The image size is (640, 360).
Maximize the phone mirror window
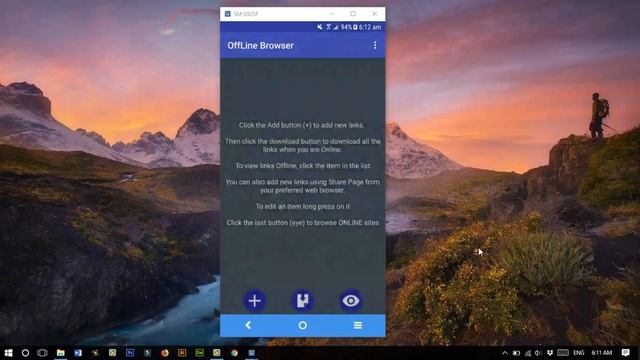[x=353, y=14]
